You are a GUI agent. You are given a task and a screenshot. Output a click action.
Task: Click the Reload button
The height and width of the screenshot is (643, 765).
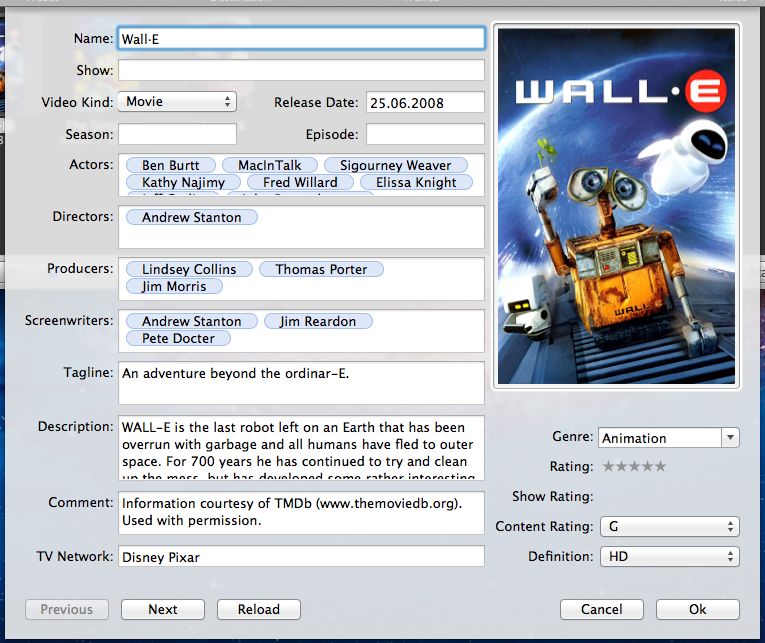click(259, 609)
